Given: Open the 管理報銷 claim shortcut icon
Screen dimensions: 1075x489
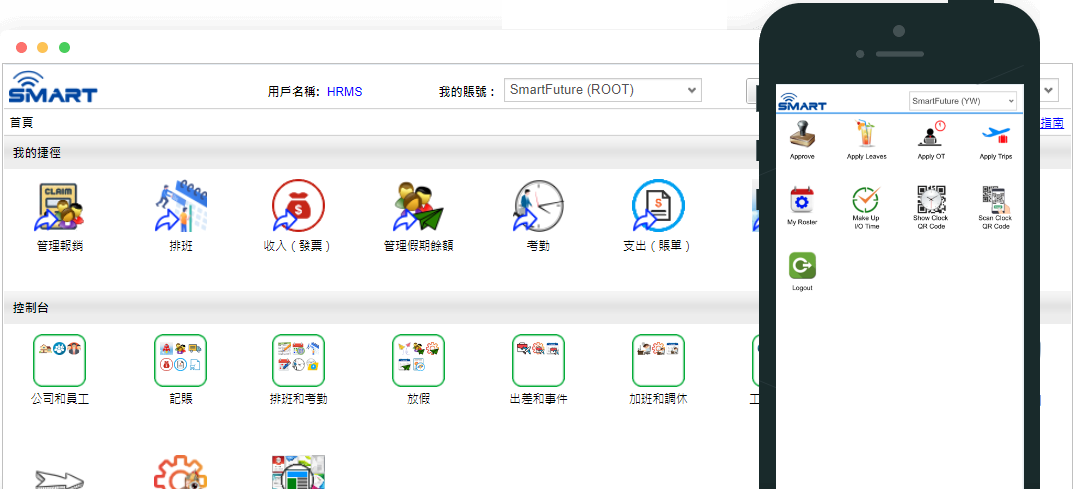Looking at the screenshot, I should 58,206.
